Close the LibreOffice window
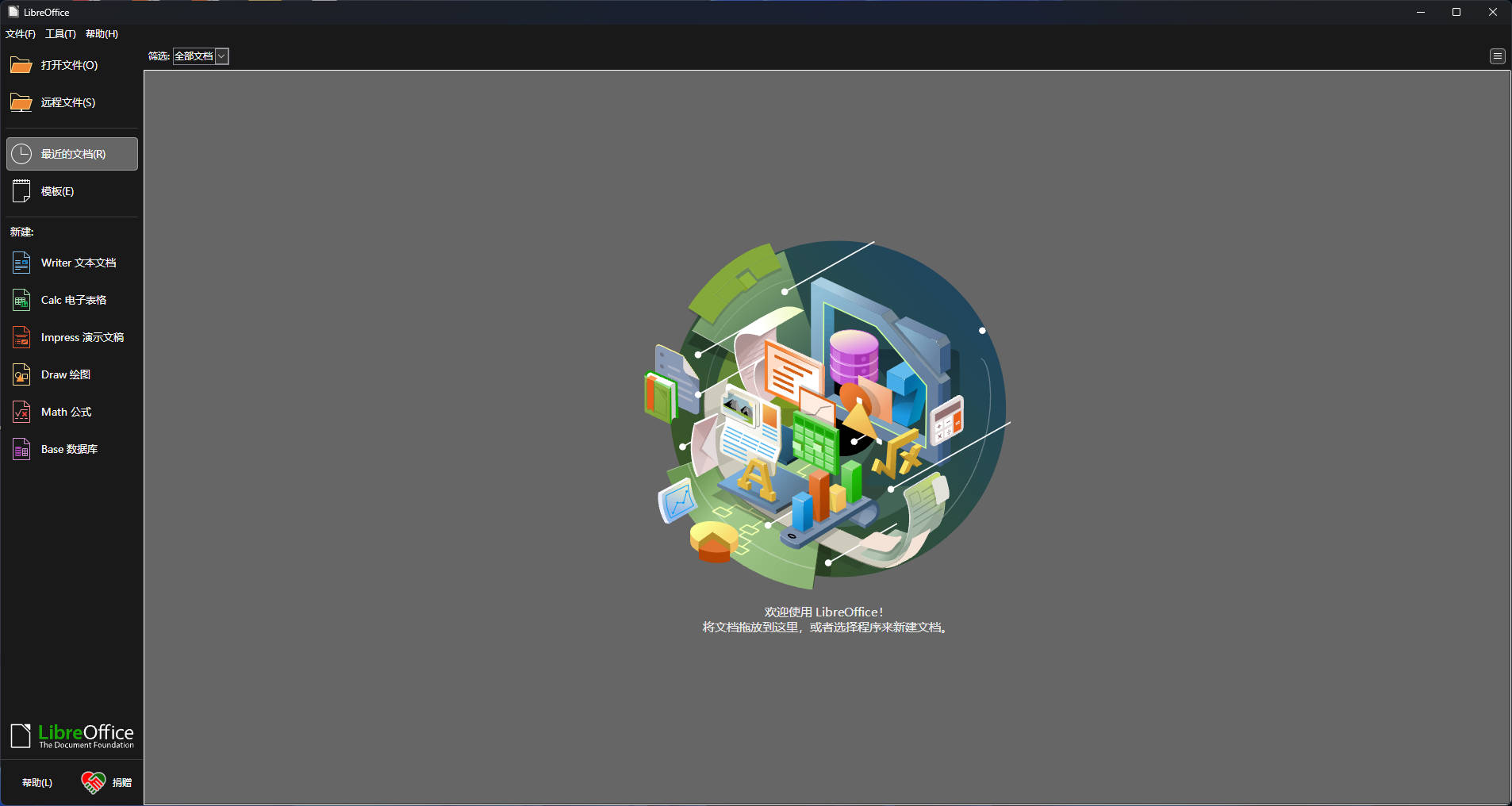 1493,12
